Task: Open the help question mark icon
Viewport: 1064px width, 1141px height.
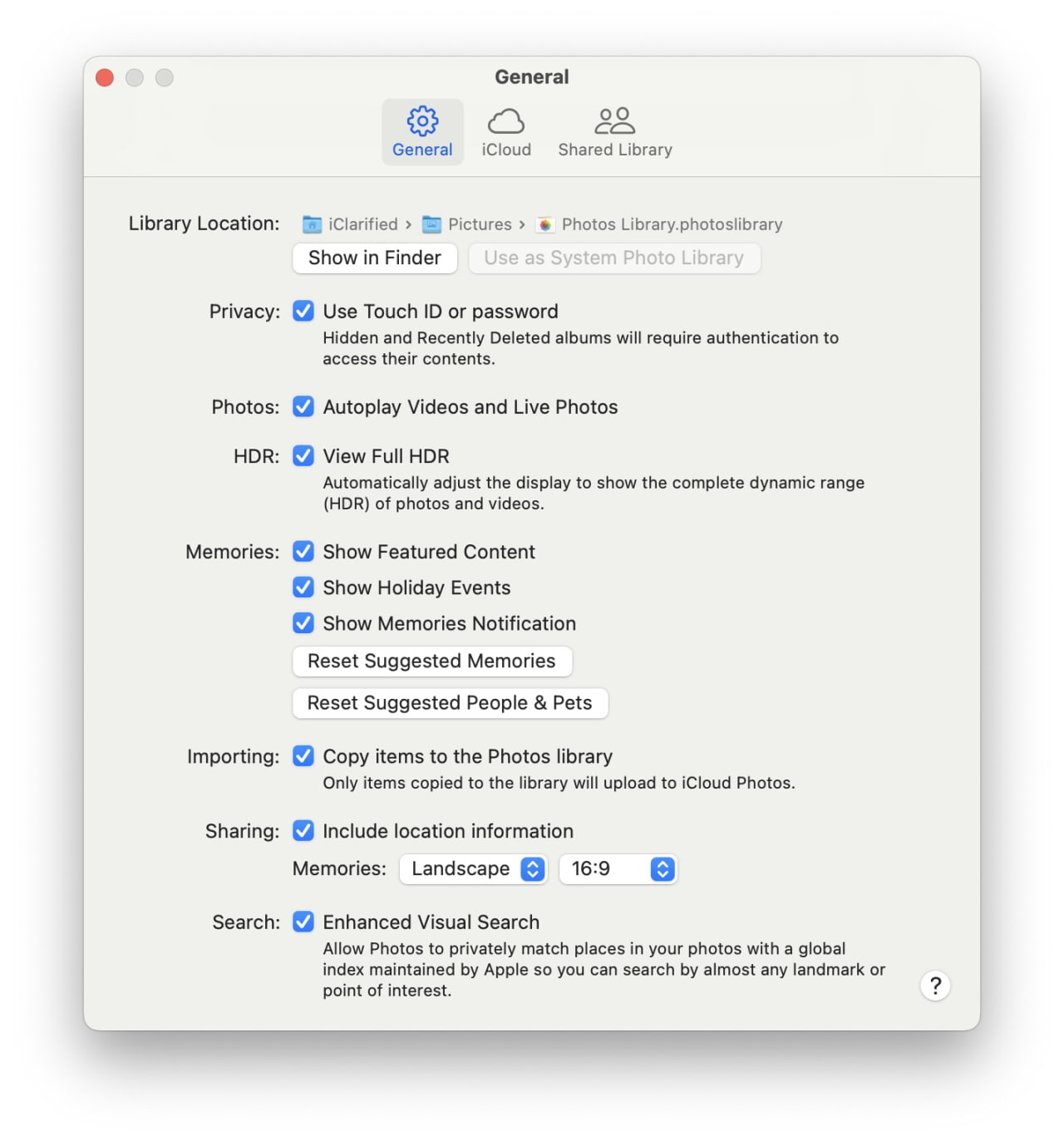Action: (x=936, y=986)
